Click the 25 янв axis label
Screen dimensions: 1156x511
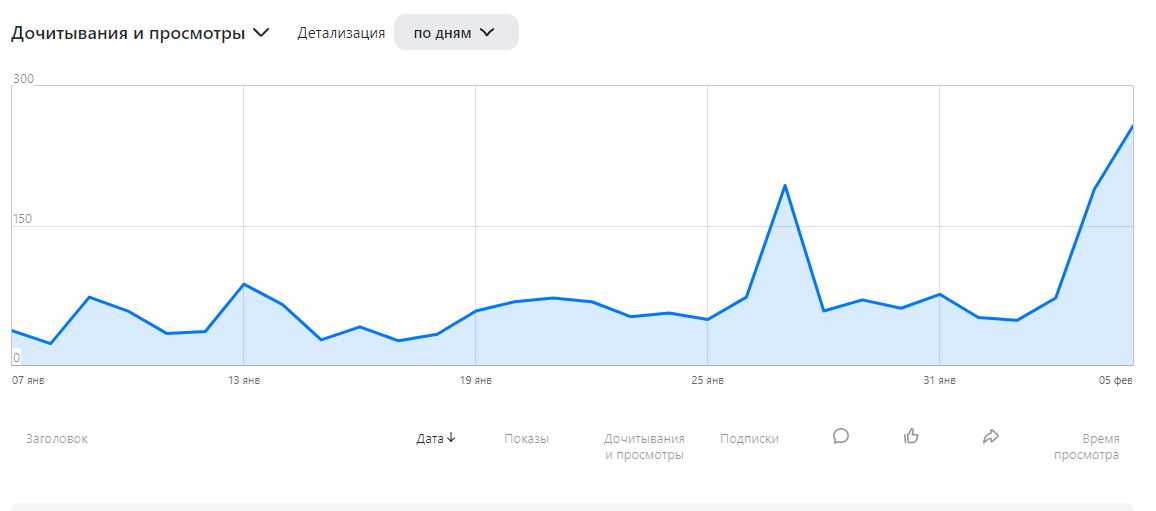pos(708,380)
